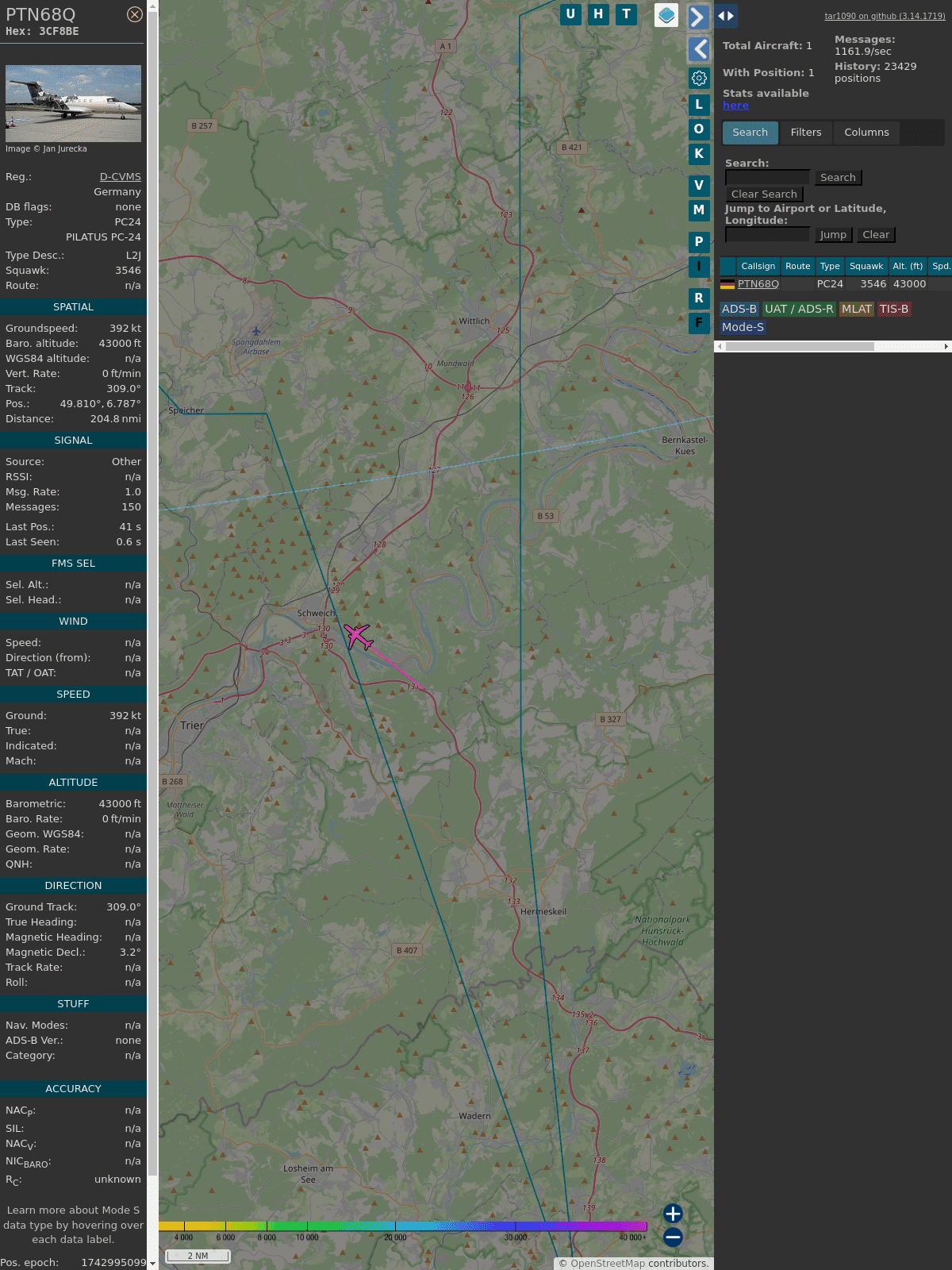Toggle the I map button
952x1270 pixels.
[x=699, y=266]
